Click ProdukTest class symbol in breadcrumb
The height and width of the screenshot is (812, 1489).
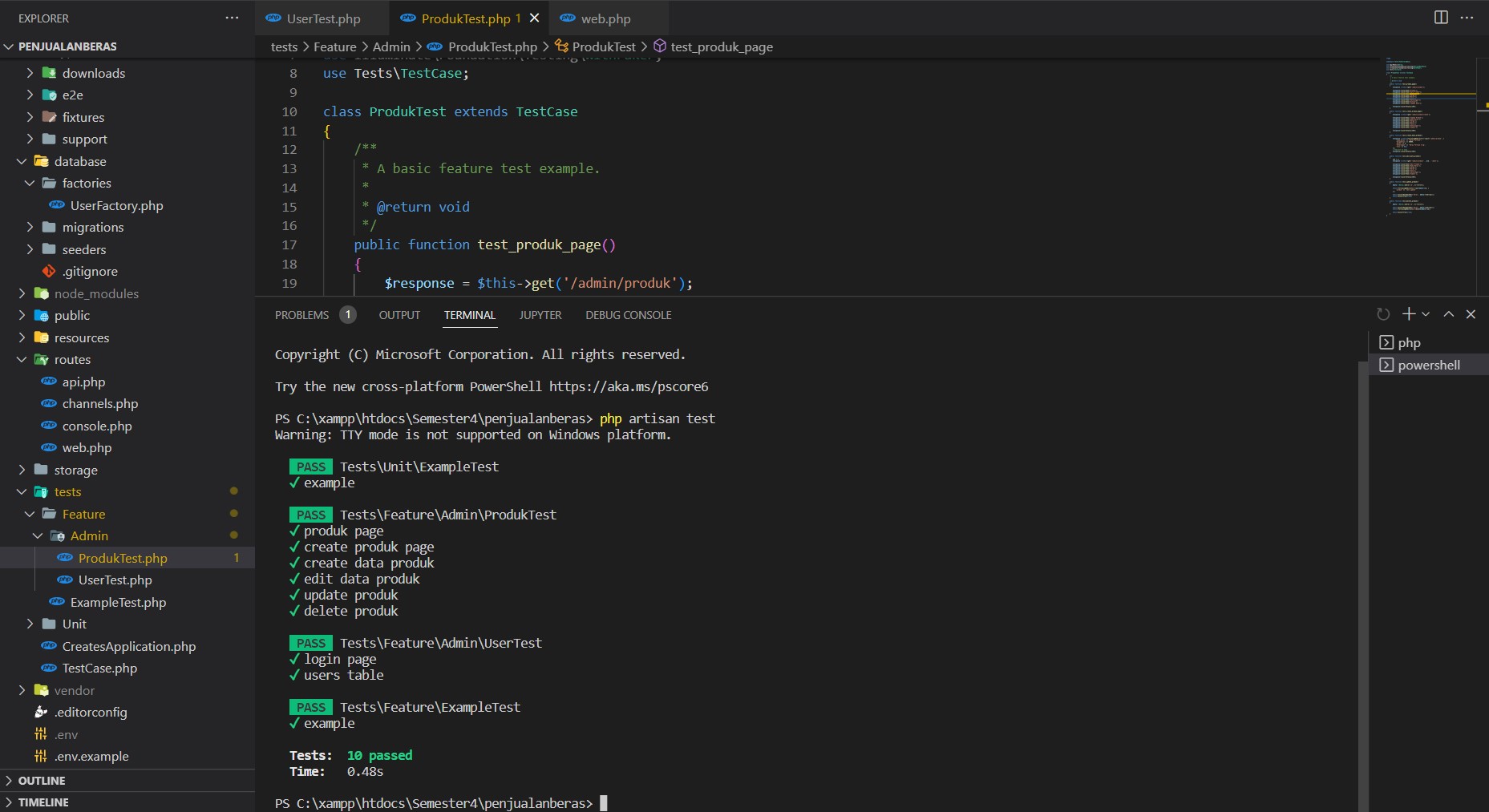click(595, 46)
